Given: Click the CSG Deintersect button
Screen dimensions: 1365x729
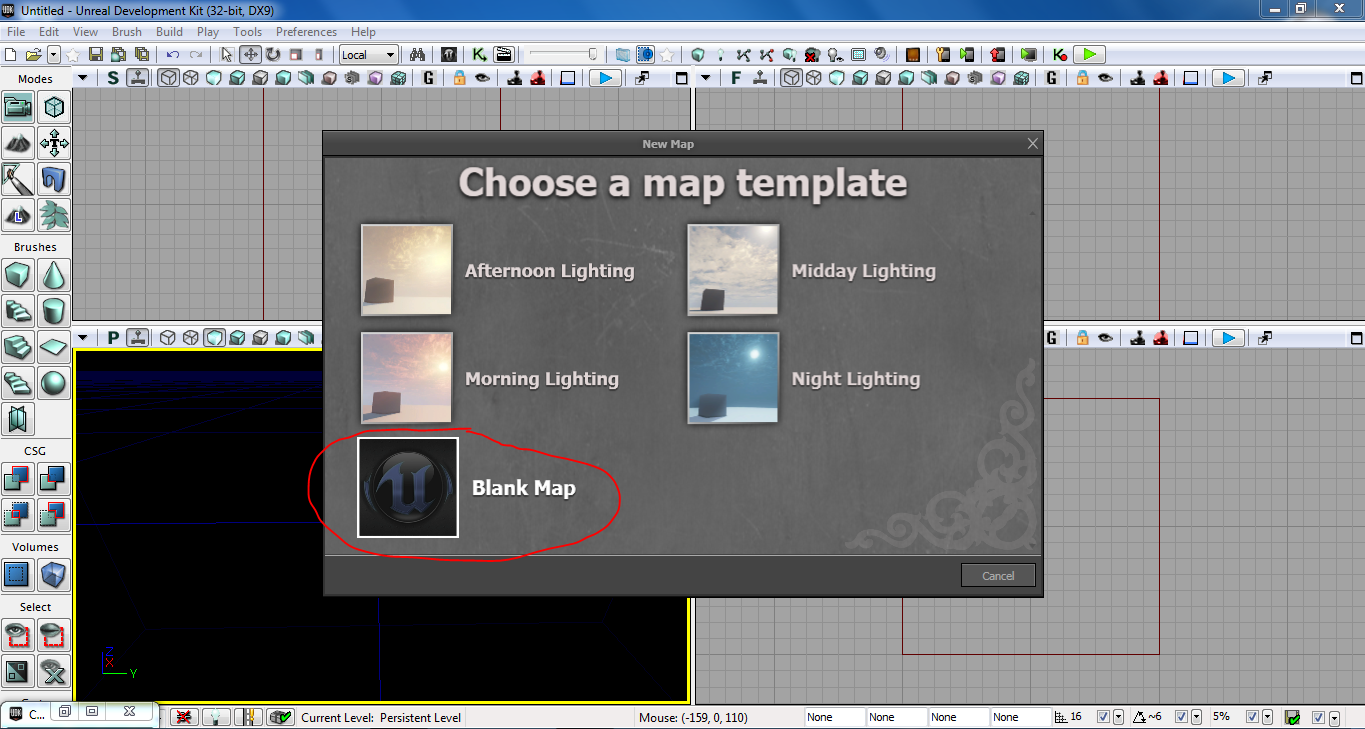Looking at the screenshot, I should 54,515.
